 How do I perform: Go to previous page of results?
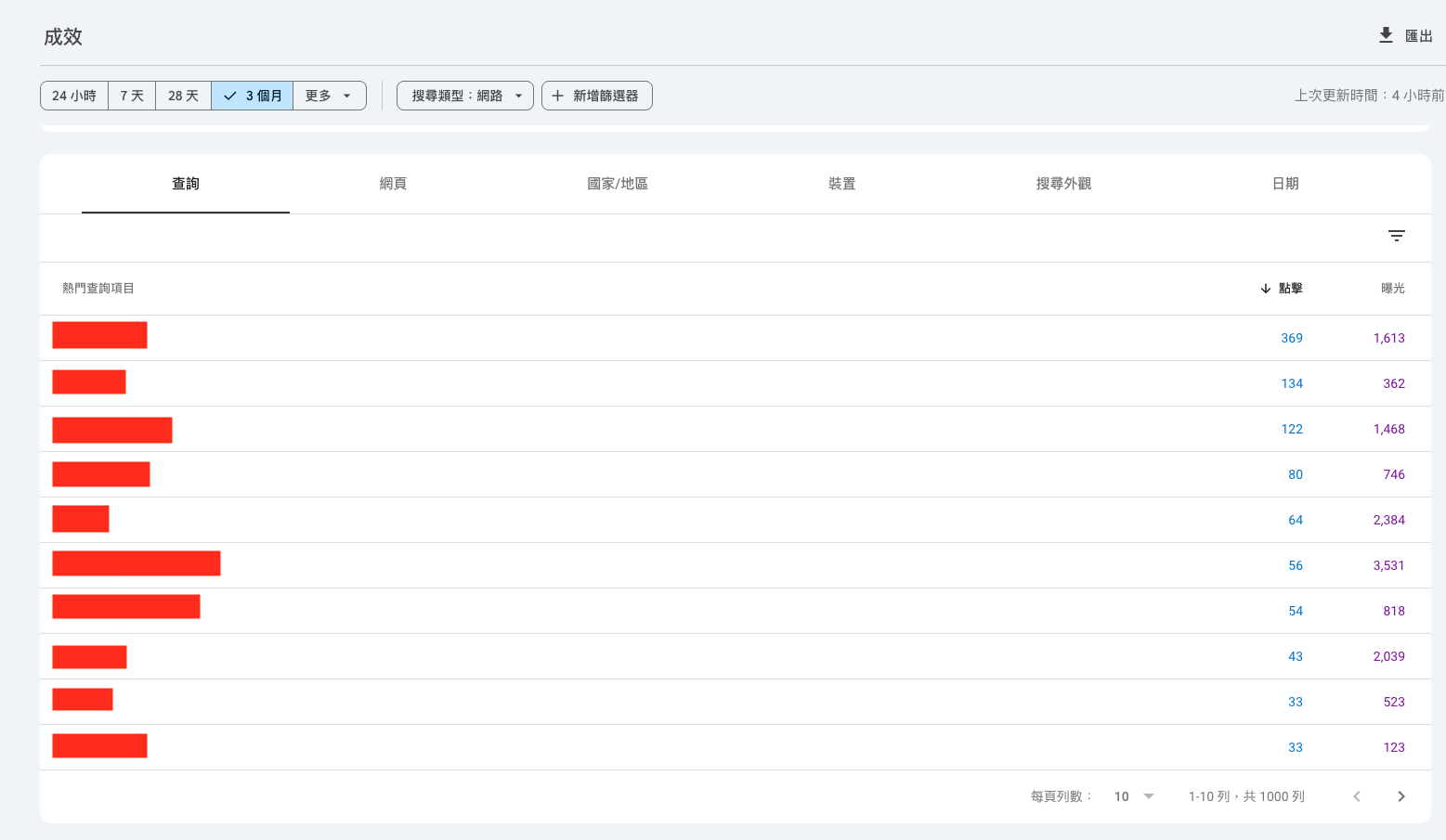click(1357, 796)
